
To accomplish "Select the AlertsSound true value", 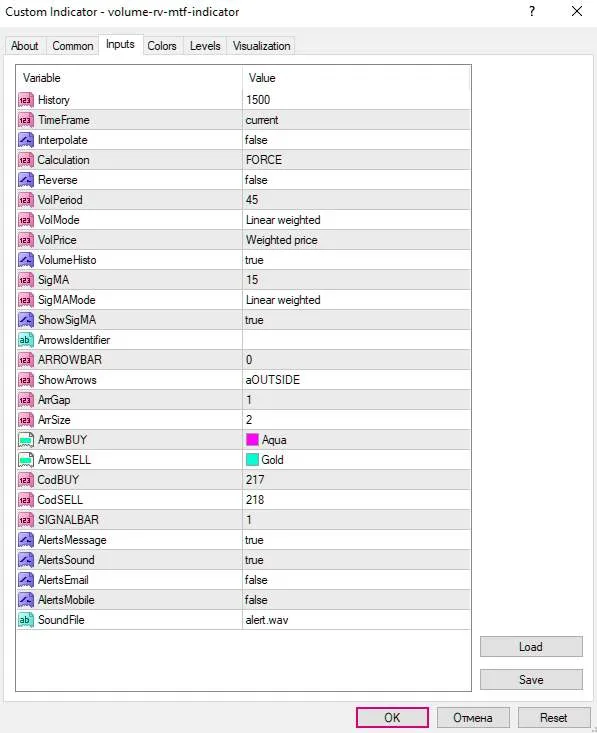I will [x=356, y=560].
